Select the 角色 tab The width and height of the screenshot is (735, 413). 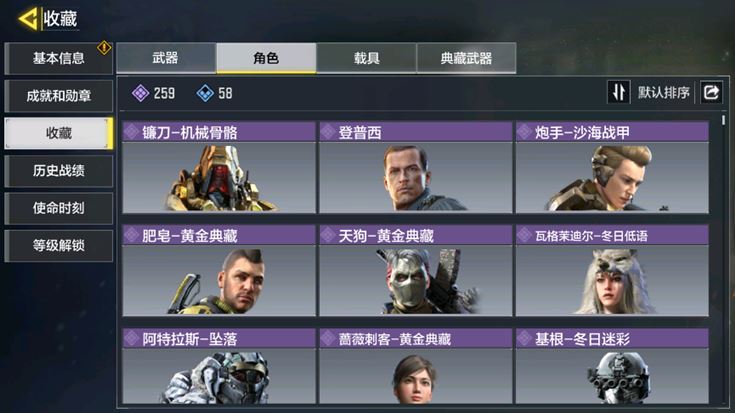[x=266, y=58]
